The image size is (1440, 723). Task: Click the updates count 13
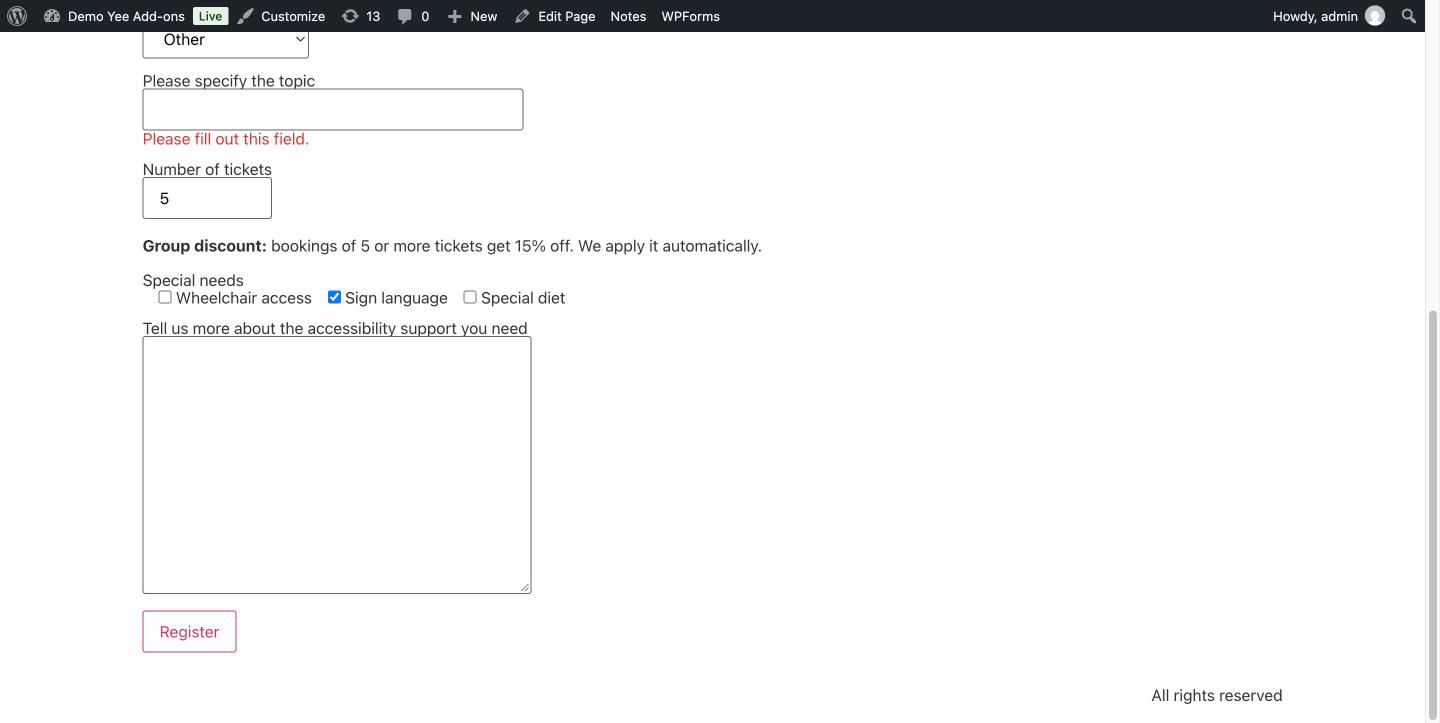click(x=373, y=16)
